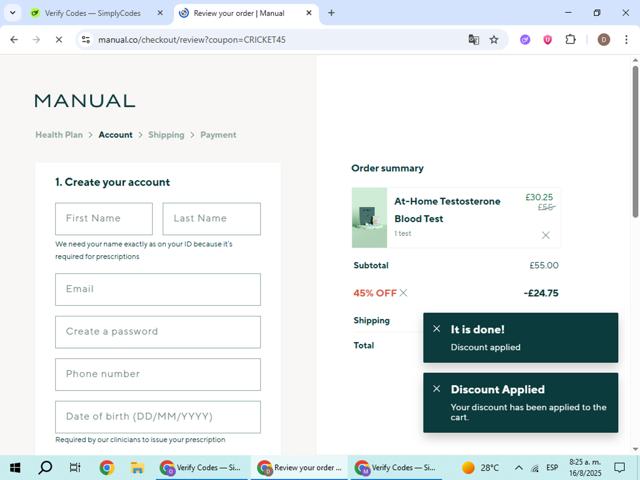Screen dimensions: 640x480
Task: Go to Payment breadcrumb step
Action: [218, 135]
